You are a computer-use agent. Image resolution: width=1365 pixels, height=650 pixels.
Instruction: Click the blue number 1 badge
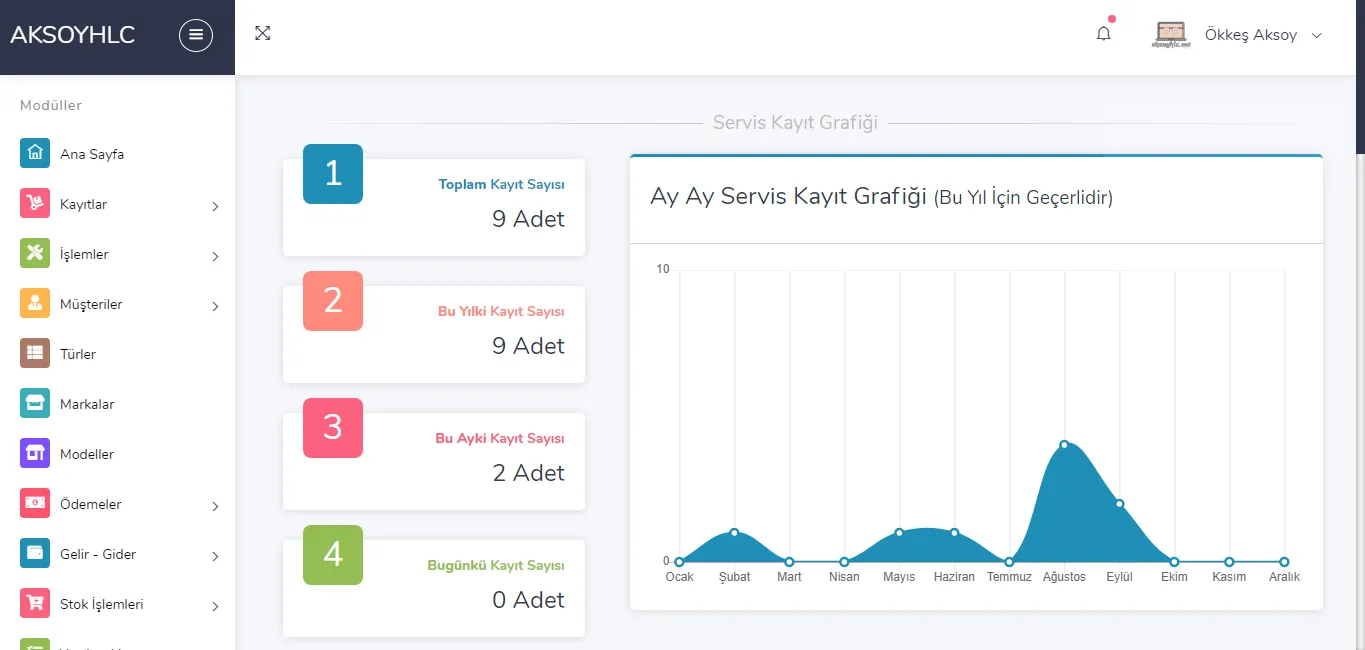[333, 174]
